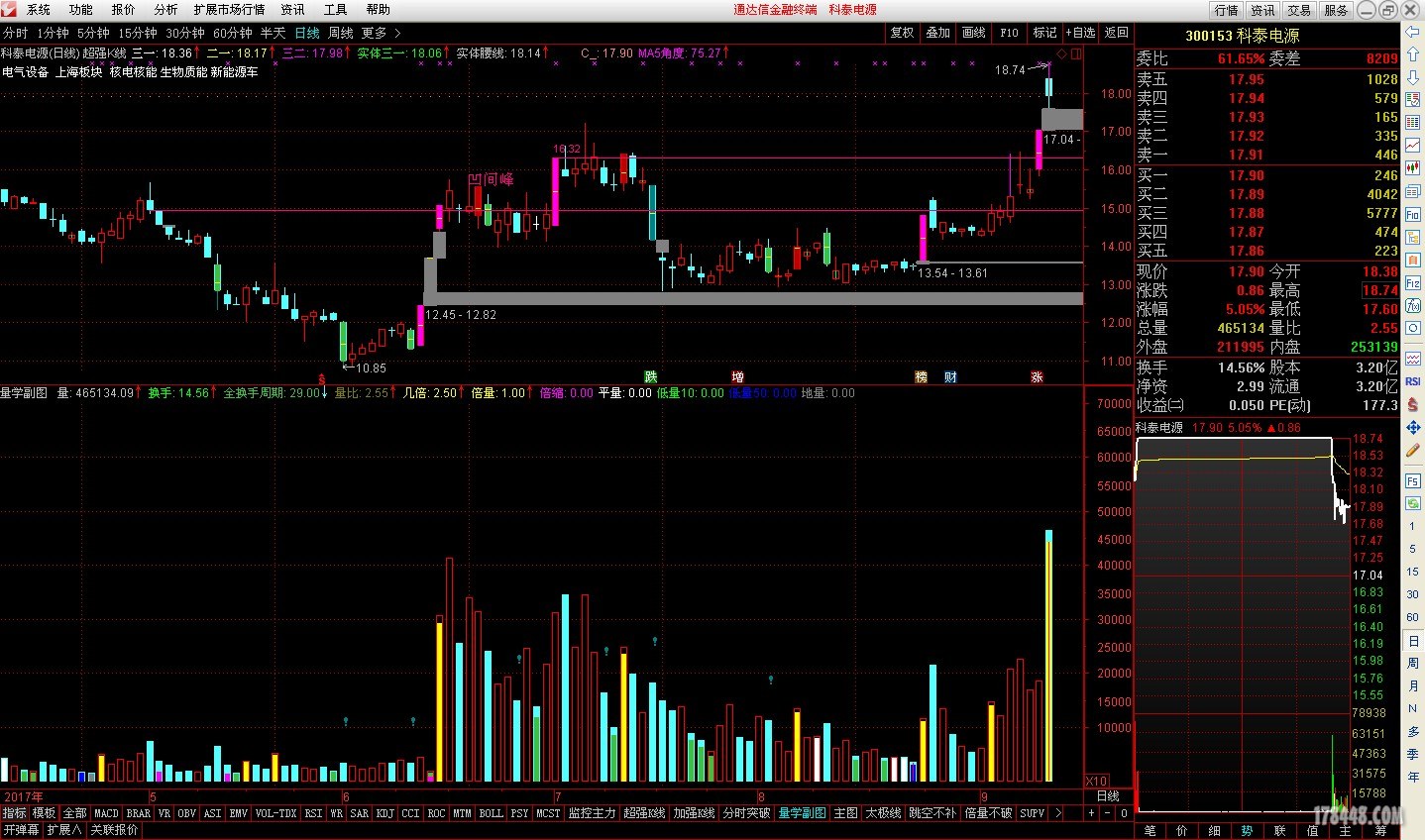Click the green refresh icon in right toolbar
1425x840 pixels.
[x=1412, y=503]
